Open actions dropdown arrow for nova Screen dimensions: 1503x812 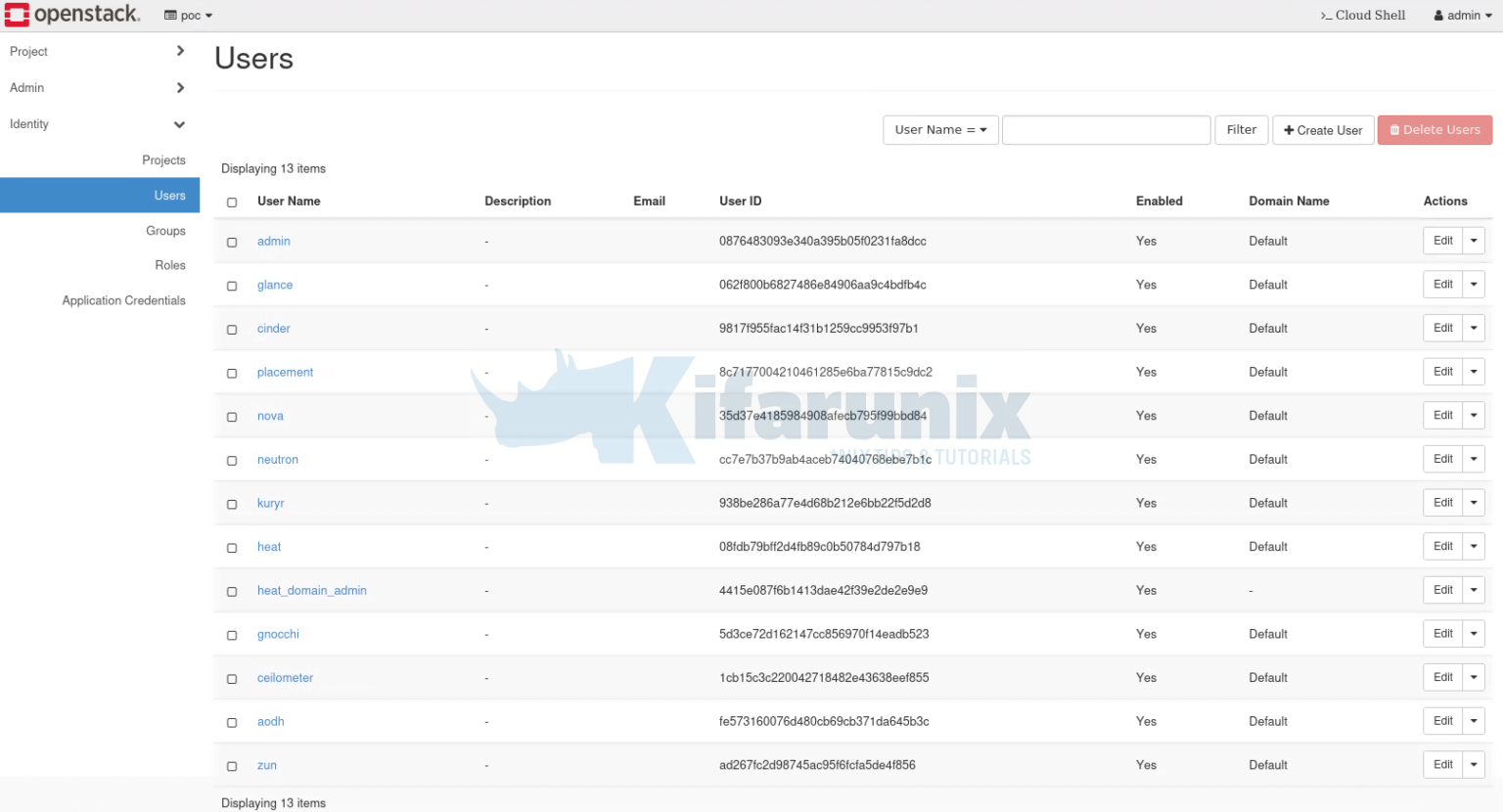(x=1474, y=416)
